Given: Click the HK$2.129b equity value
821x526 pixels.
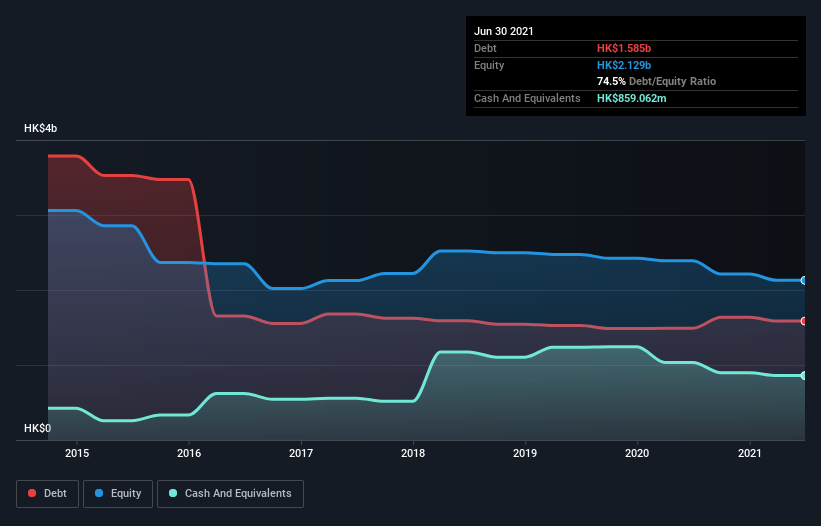Looking at the screenshot, I should coord(624,65).
